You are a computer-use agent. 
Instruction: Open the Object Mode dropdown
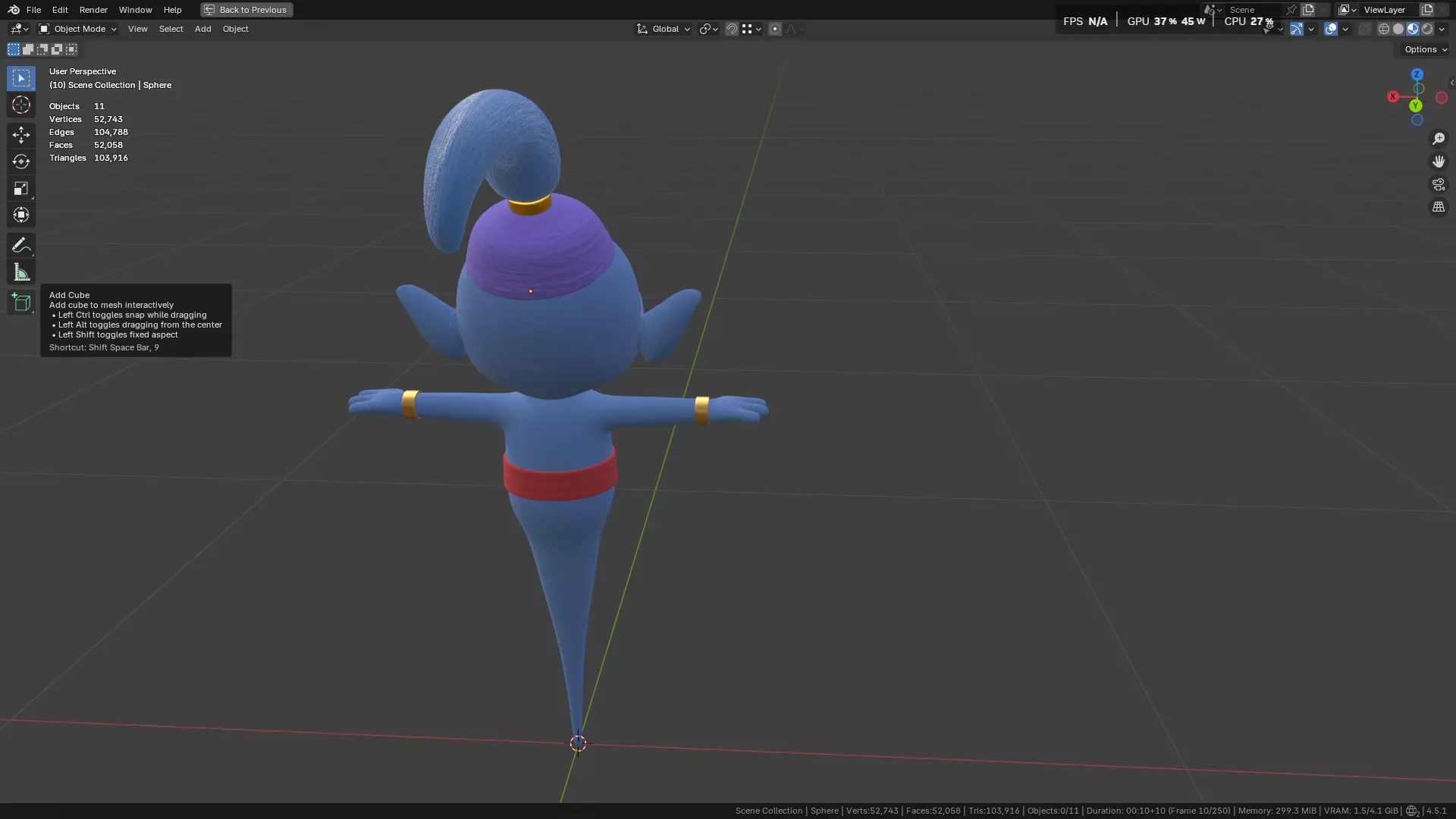coord(77,29)
